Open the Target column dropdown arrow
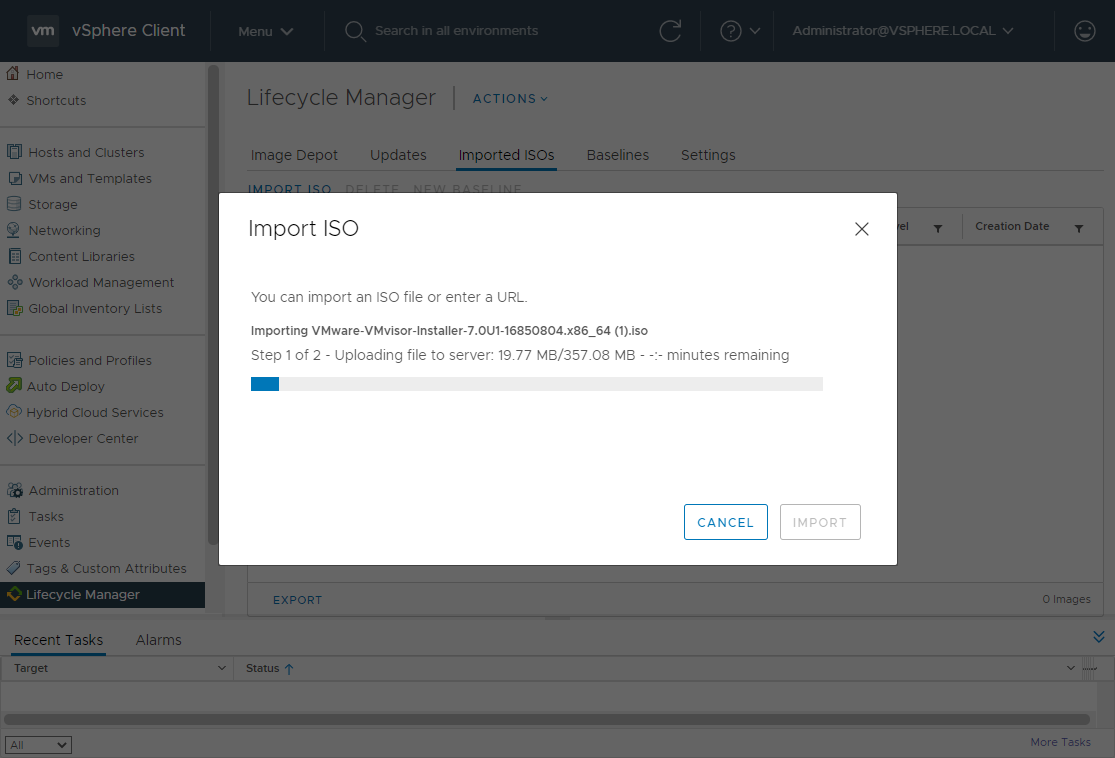Image resolution: width=1115 pixels, height=758 pixels. tap(222, 668)
